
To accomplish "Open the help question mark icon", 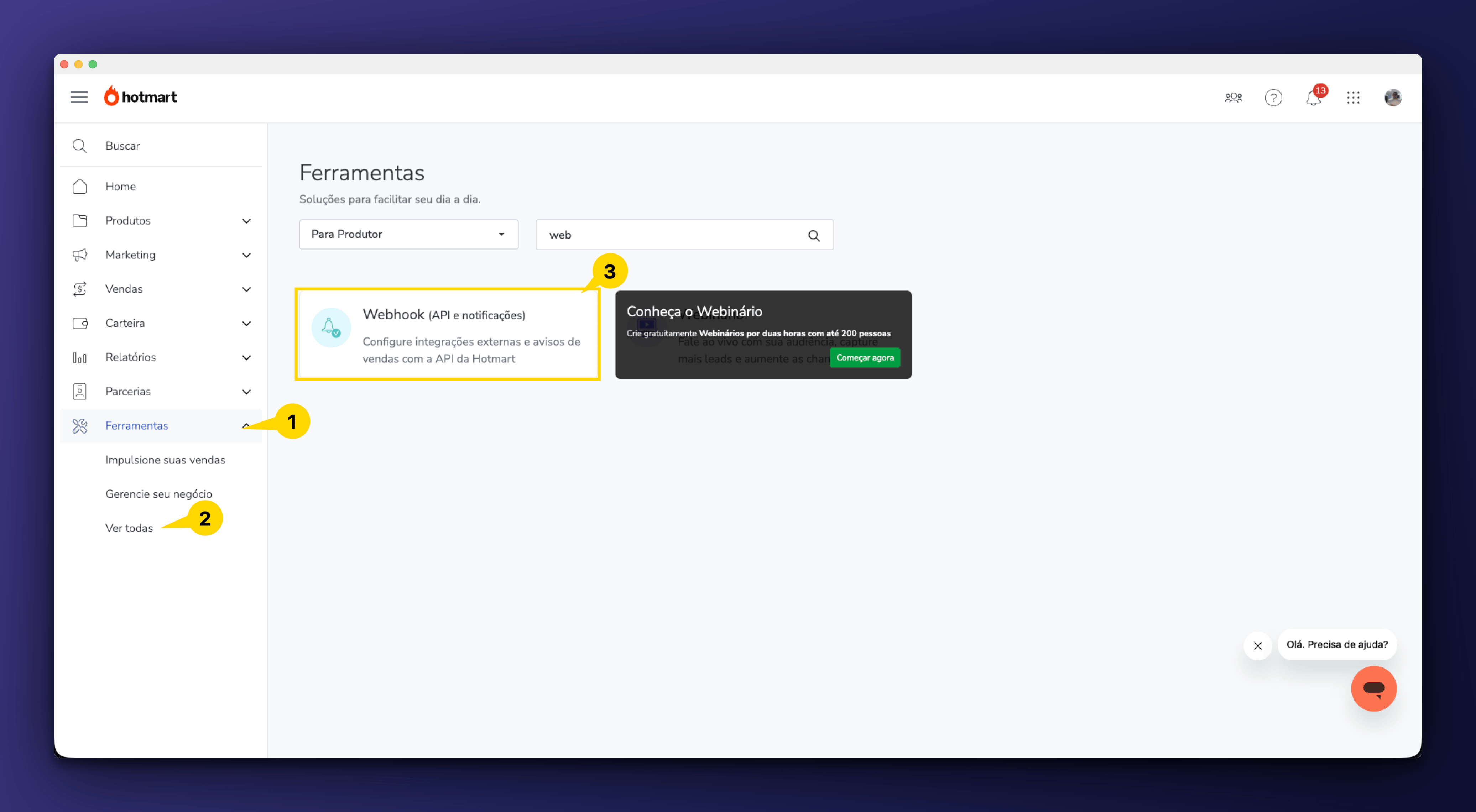I will [1273, 97].
